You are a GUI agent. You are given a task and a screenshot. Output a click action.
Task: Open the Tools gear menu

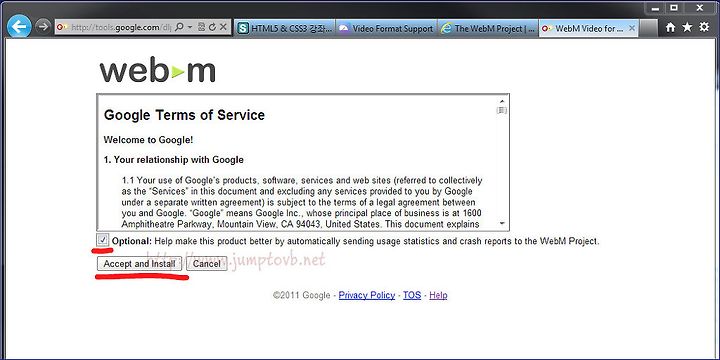[704, 28]
